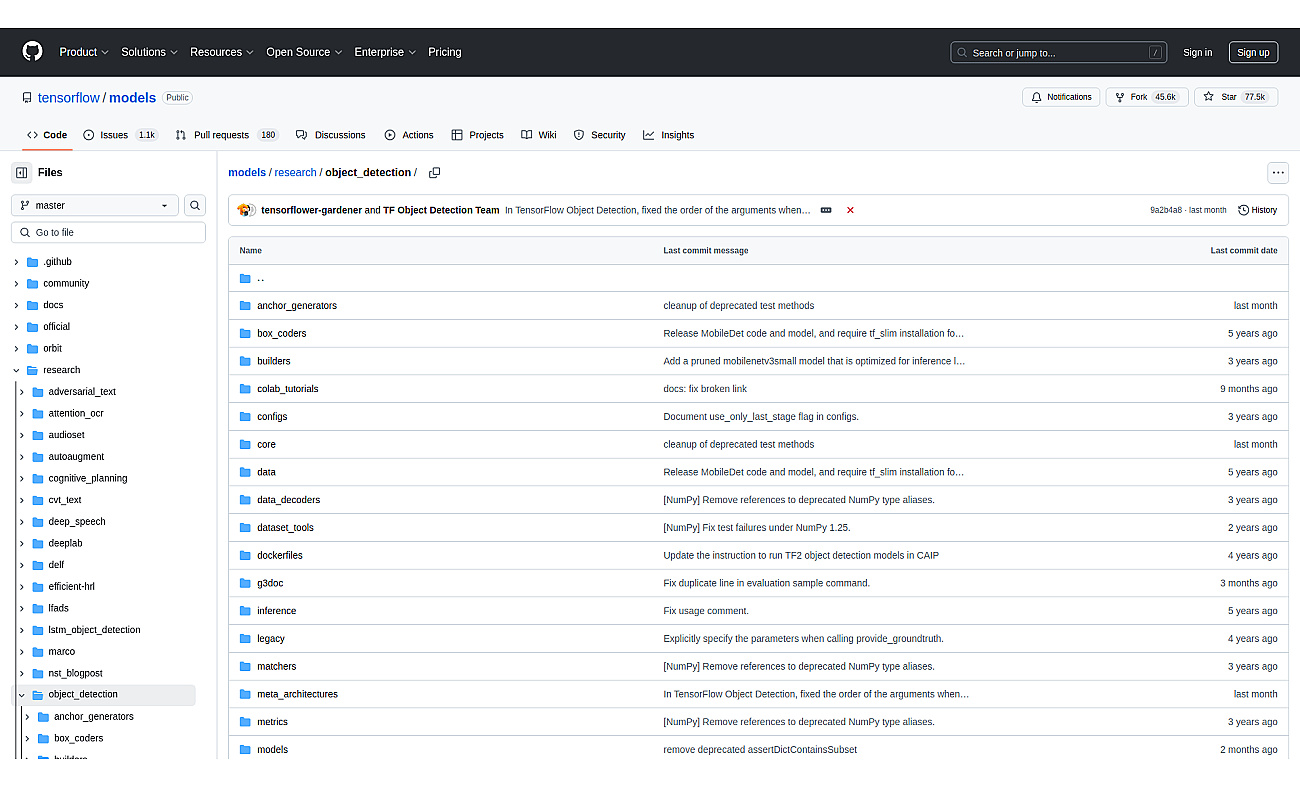Switch to the Issues tab
The height and width of the screenshot is (788, 1300).
[x=120, y=135]
